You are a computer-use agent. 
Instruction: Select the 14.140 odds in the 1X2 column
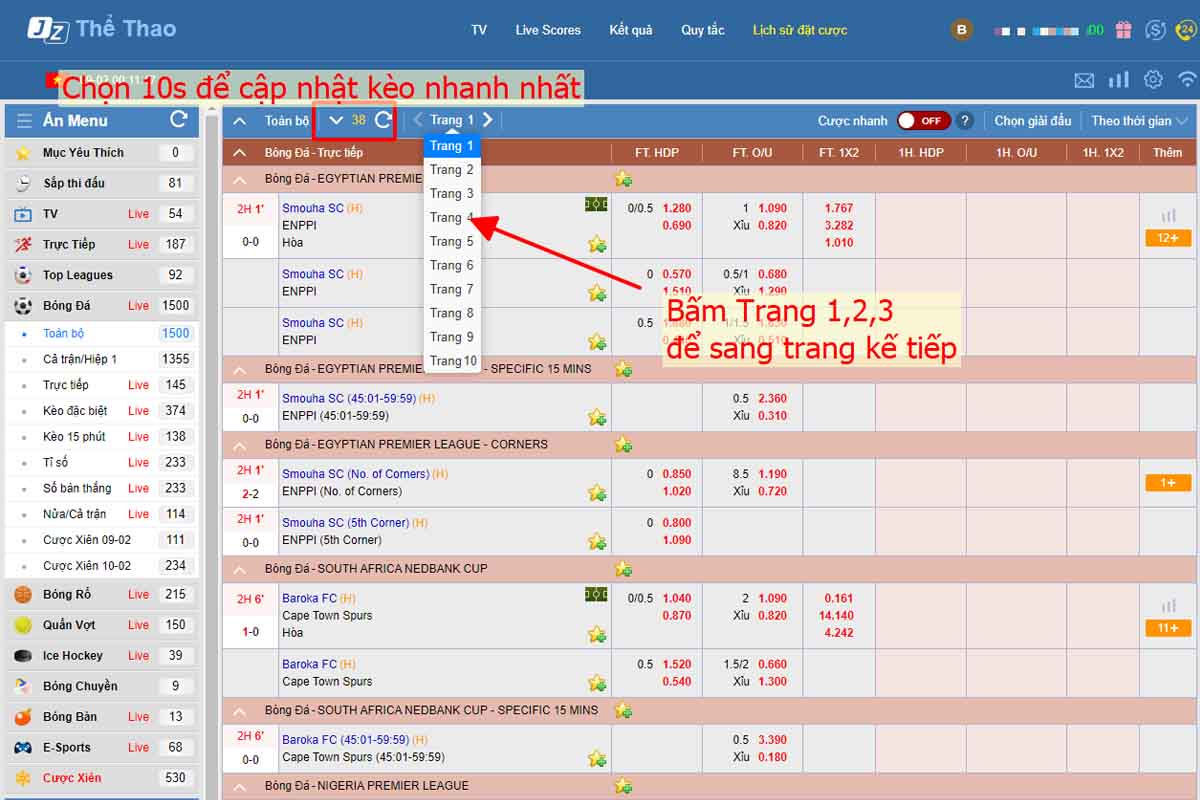click(x=836, y=616)
